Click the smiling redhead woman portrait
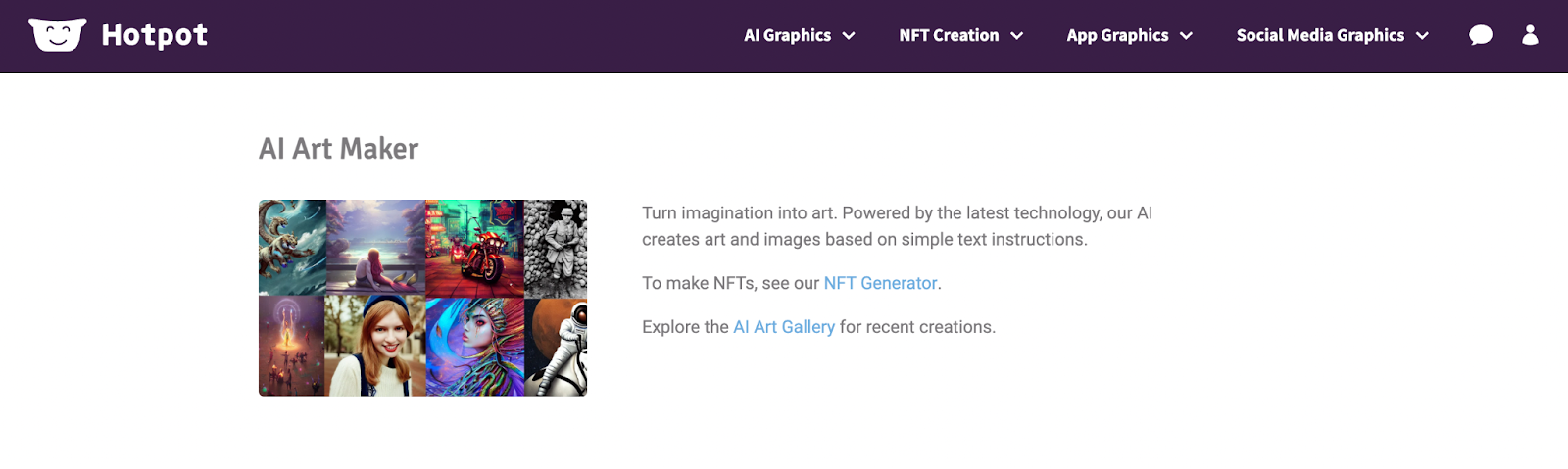Screen dimensions: 1568x469 [x=375, y=347]
